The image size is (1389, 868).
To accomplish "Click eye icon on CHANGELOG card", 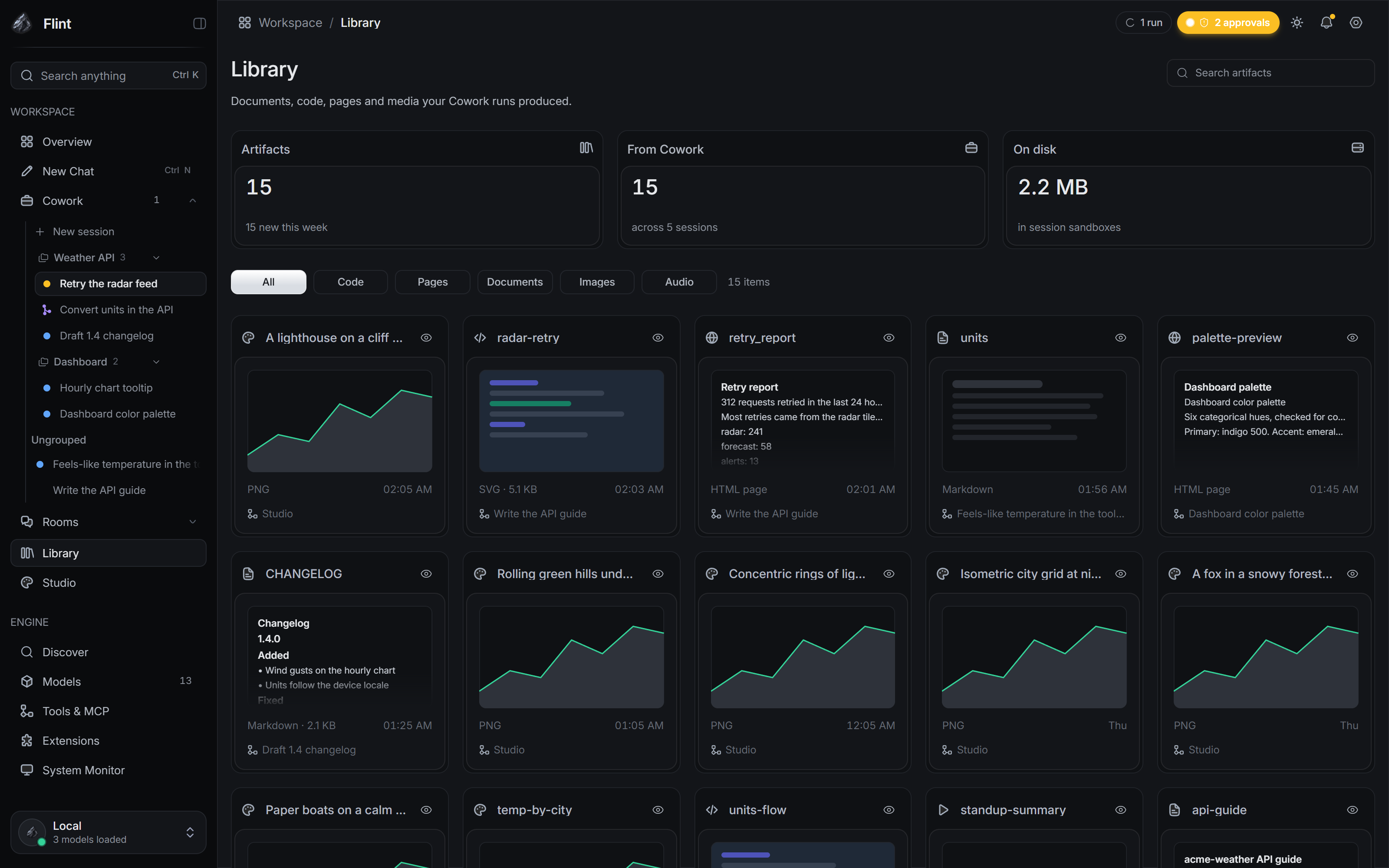I will [x=426, y=574].
